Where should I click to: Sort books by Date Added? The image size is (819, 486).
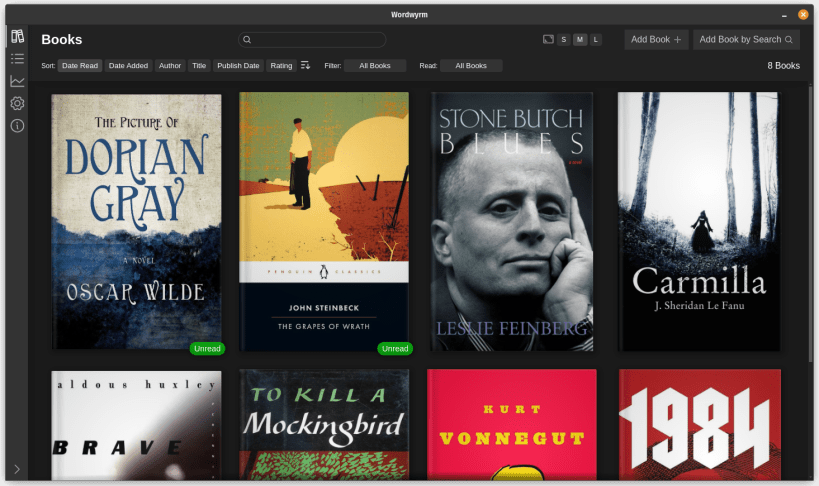128,65
